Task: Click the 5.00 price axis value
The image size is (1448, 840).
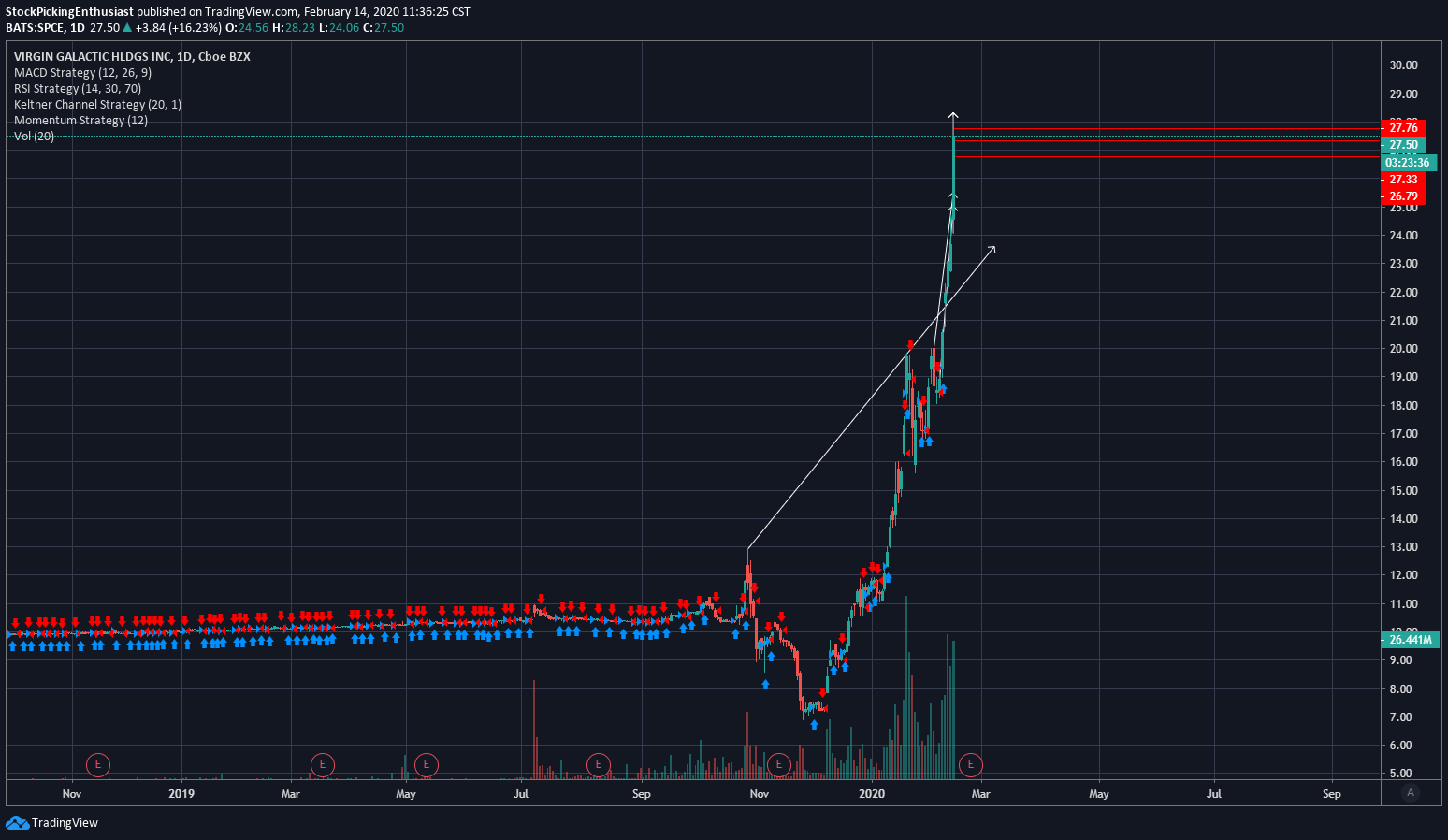Action: 1400,774
